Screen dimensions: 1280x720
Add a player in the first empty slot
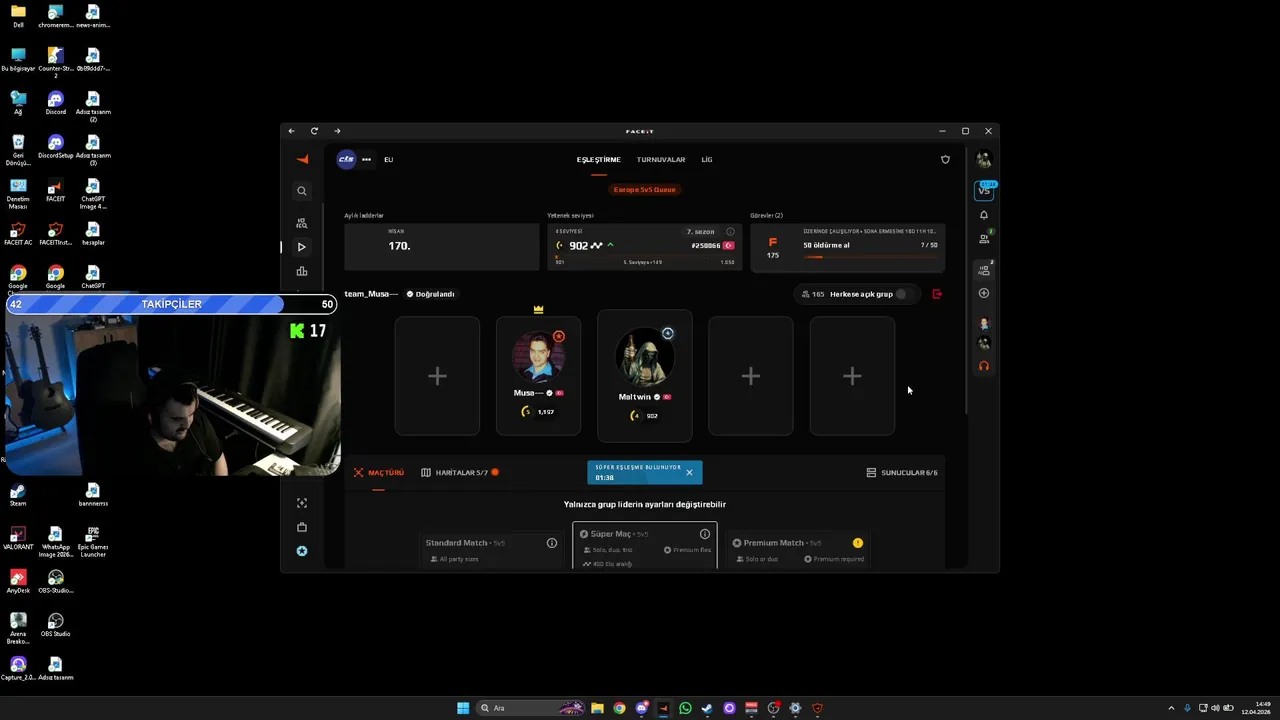pos(437,376)
